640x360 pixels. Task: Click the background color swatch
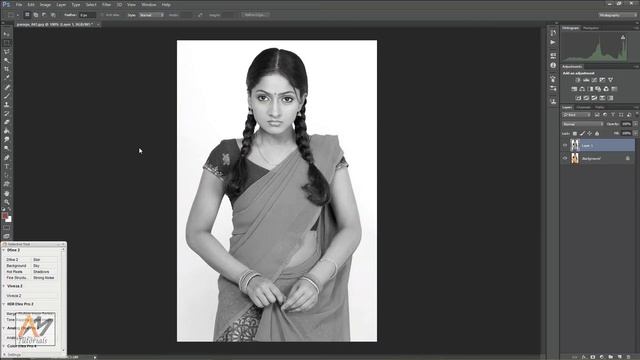pyautogui.click(x=9, y=220)
